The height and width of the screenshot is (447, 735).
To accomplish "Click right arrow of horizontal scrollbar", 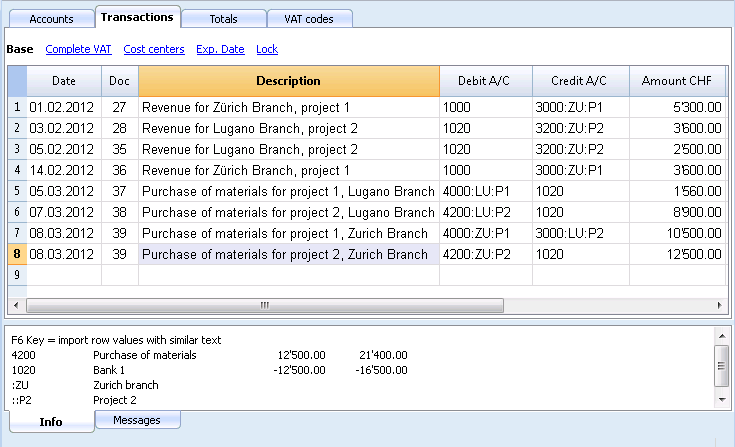I will 719,305.
